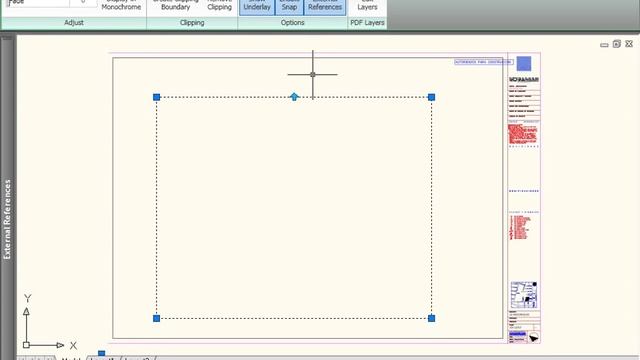Click the blue key plan thumbnail
This screenshot has height=360, width=640.
pos(524,295)
